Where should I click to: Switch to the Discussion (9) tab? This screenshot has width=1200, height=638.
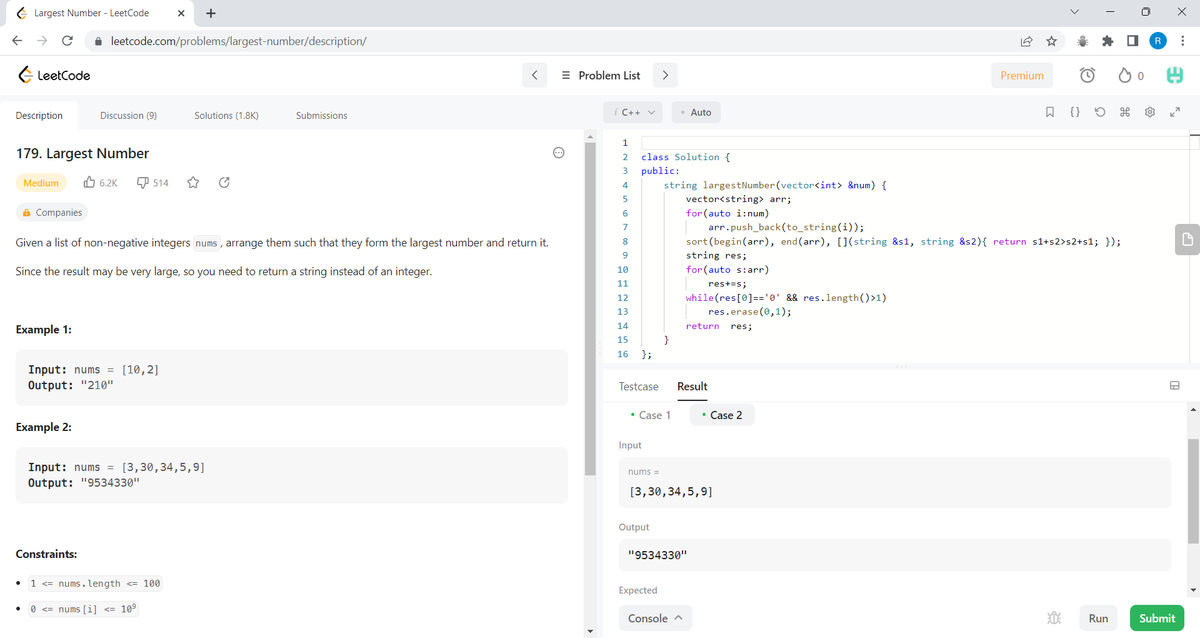coord(129,115)
